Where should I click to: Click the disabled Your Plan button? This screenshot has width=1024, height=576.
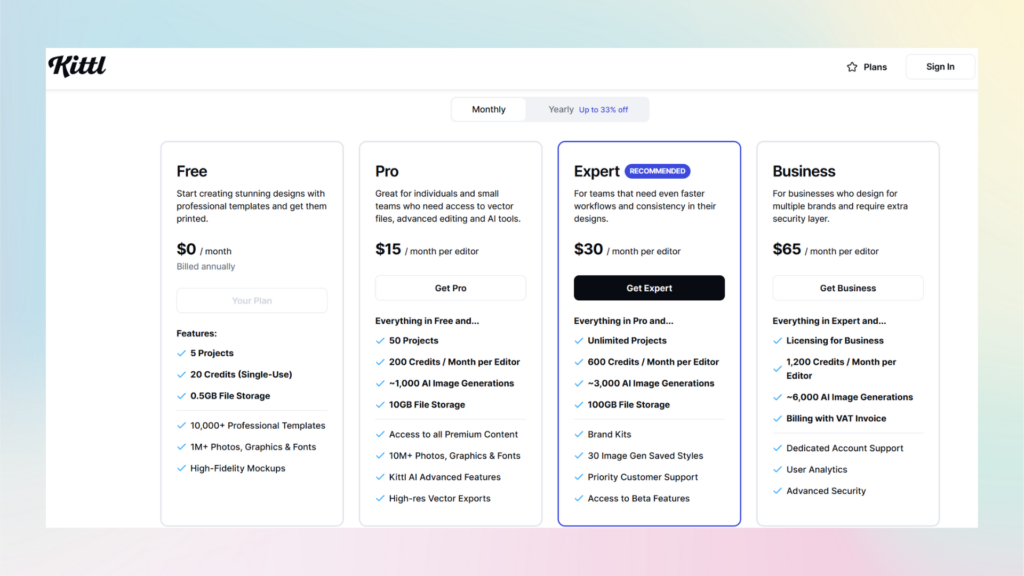pyautogui.click(x=252, y=300)
